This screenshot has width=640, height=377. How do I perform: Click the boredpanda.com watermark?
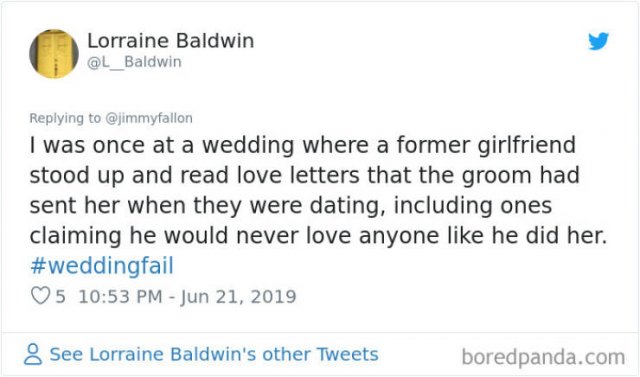[543, 357]
